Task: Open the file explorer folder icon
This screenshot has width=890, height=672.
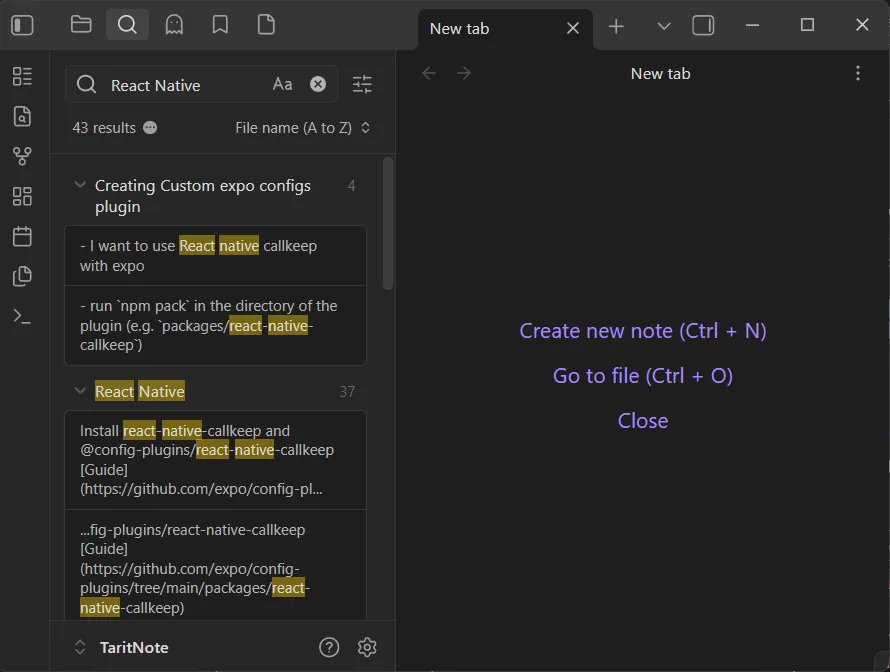Action: 81,25
